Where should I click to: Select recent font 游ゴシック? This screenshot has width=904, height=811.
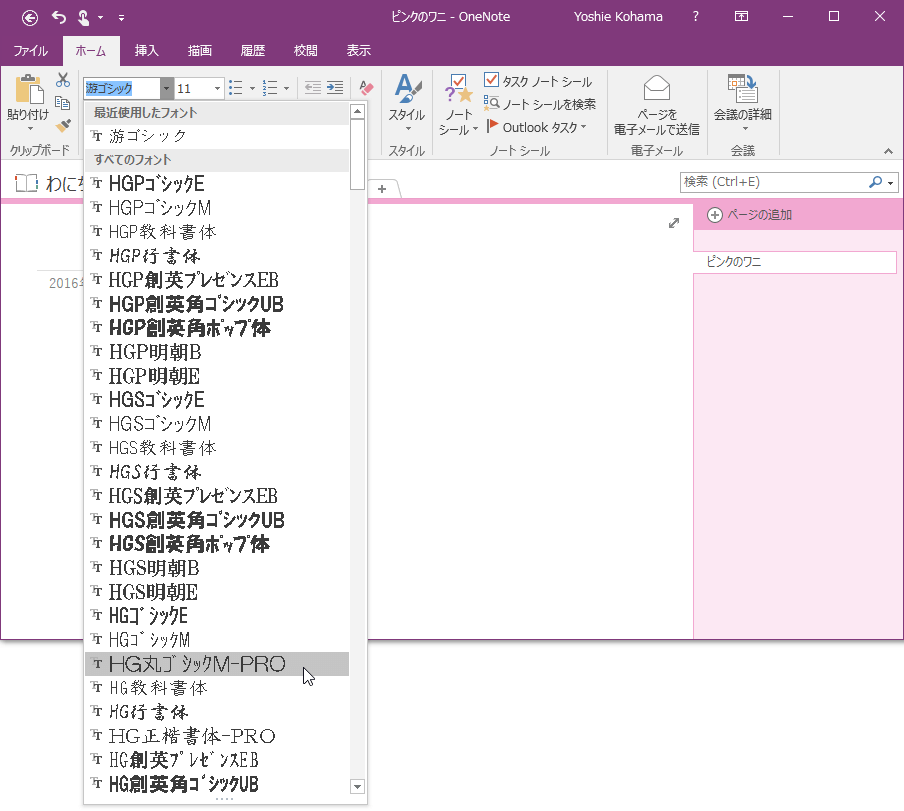[x=217, y=136]
